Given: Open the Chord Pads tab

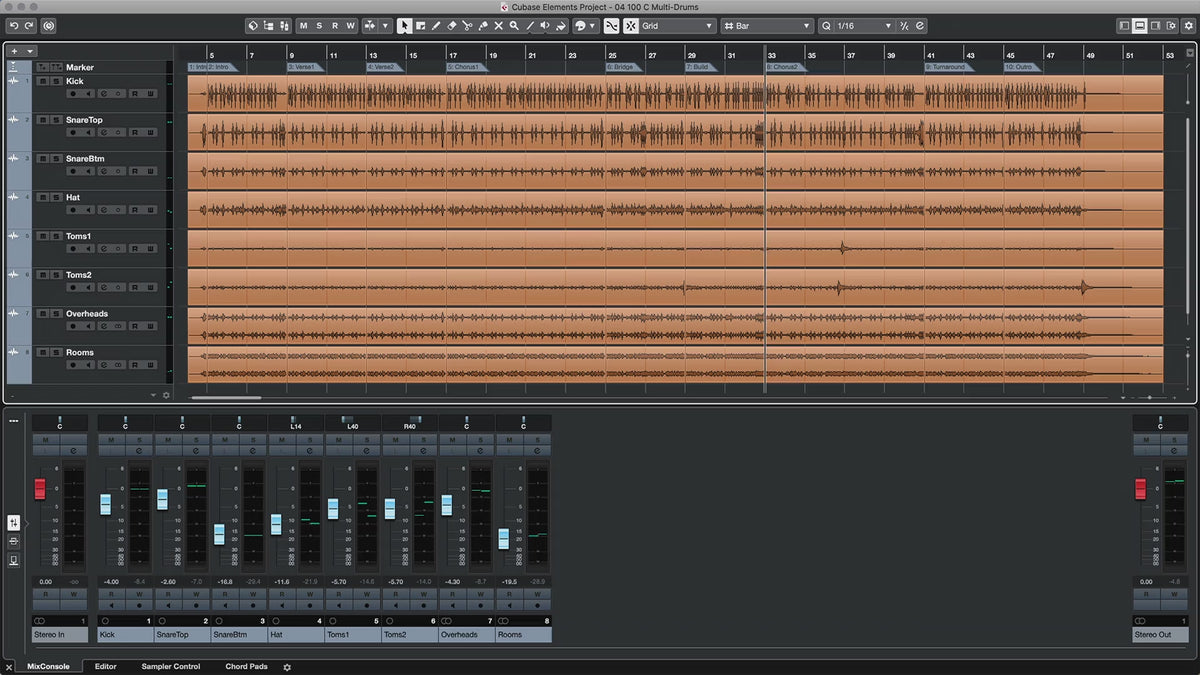Looking at the screenshot, I should pyautogui.click(x=246, y=666).
